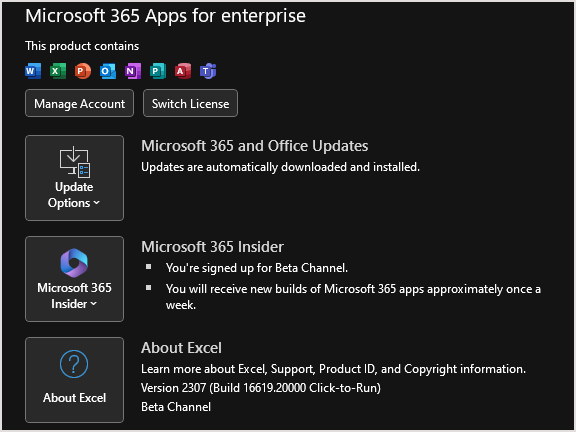The image size is (576, 432).
Task: Click the 'Learn more about Excel, Support' line
Action: pyautogui.click(x=333, y=369)
